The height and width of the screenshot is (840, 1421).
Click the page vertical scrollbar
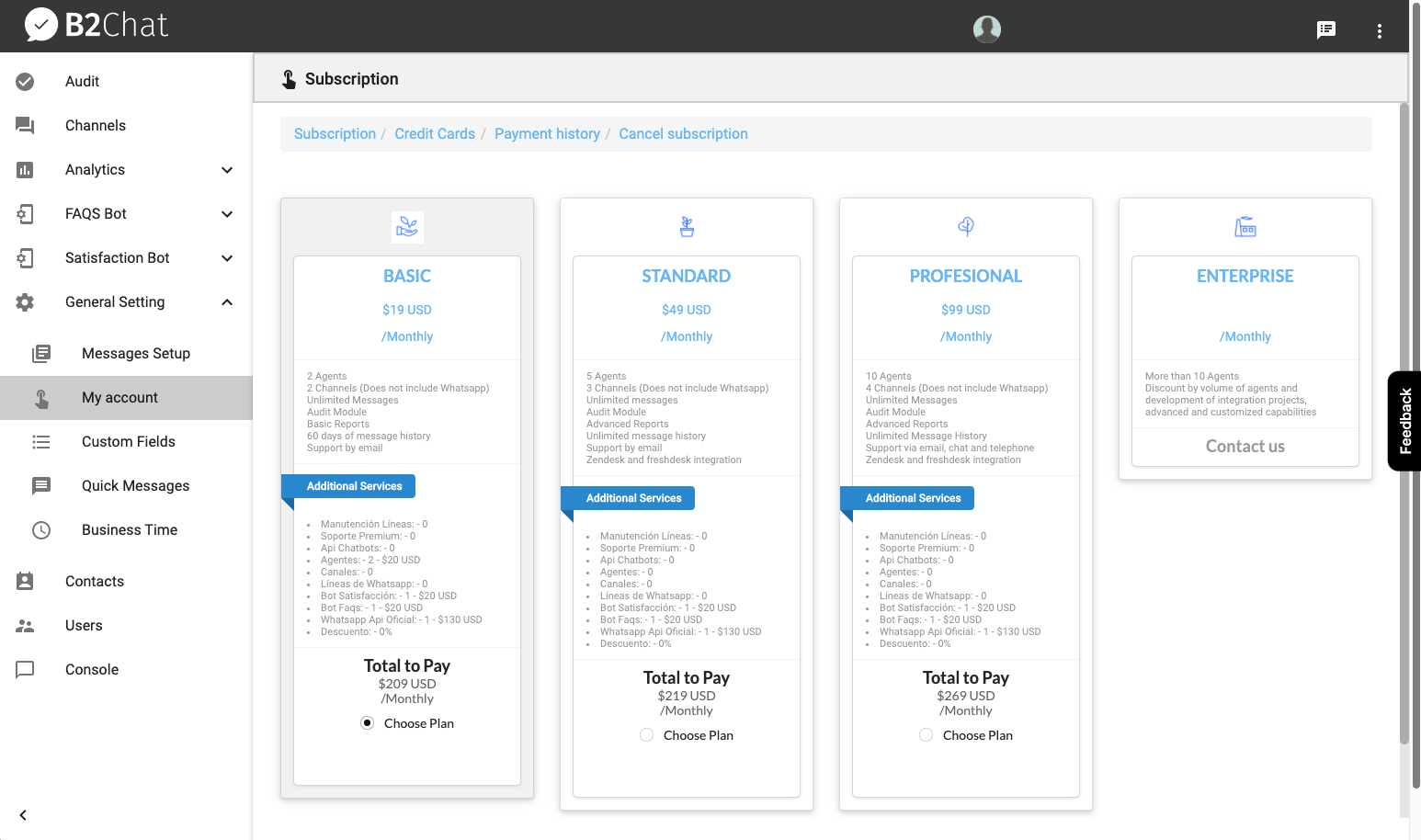pyautogui.click(x=1404, y=423)
